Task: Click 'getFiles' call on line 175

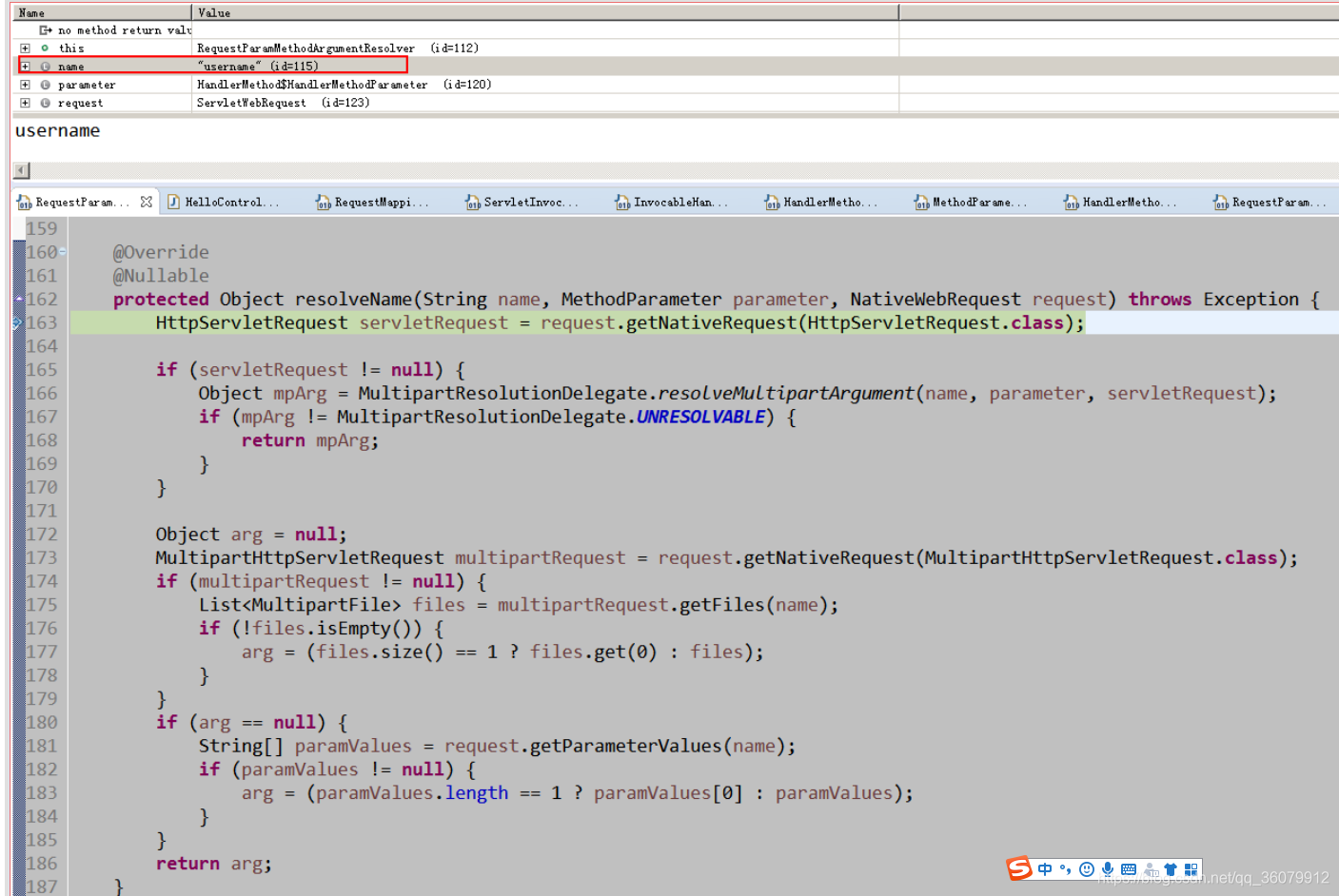Action: 722,605
